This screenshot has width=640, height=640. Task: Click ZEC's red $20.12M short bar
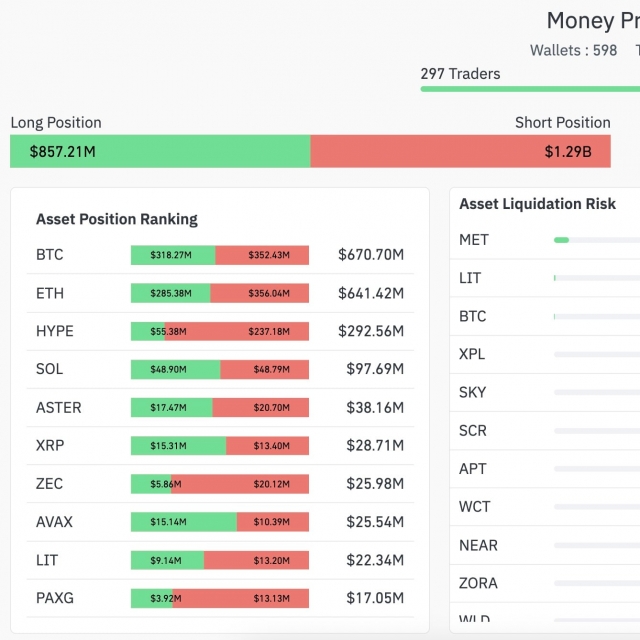[x=240, y=484]
